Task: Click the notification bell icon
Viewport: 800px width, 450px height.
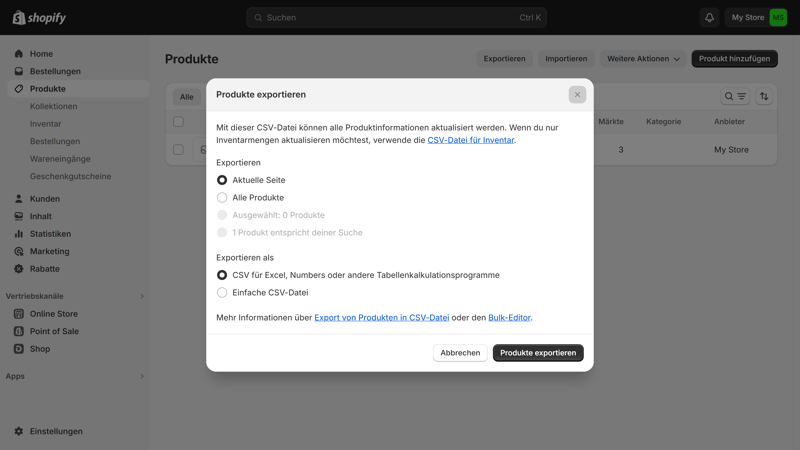Action: tap(709, 18)
